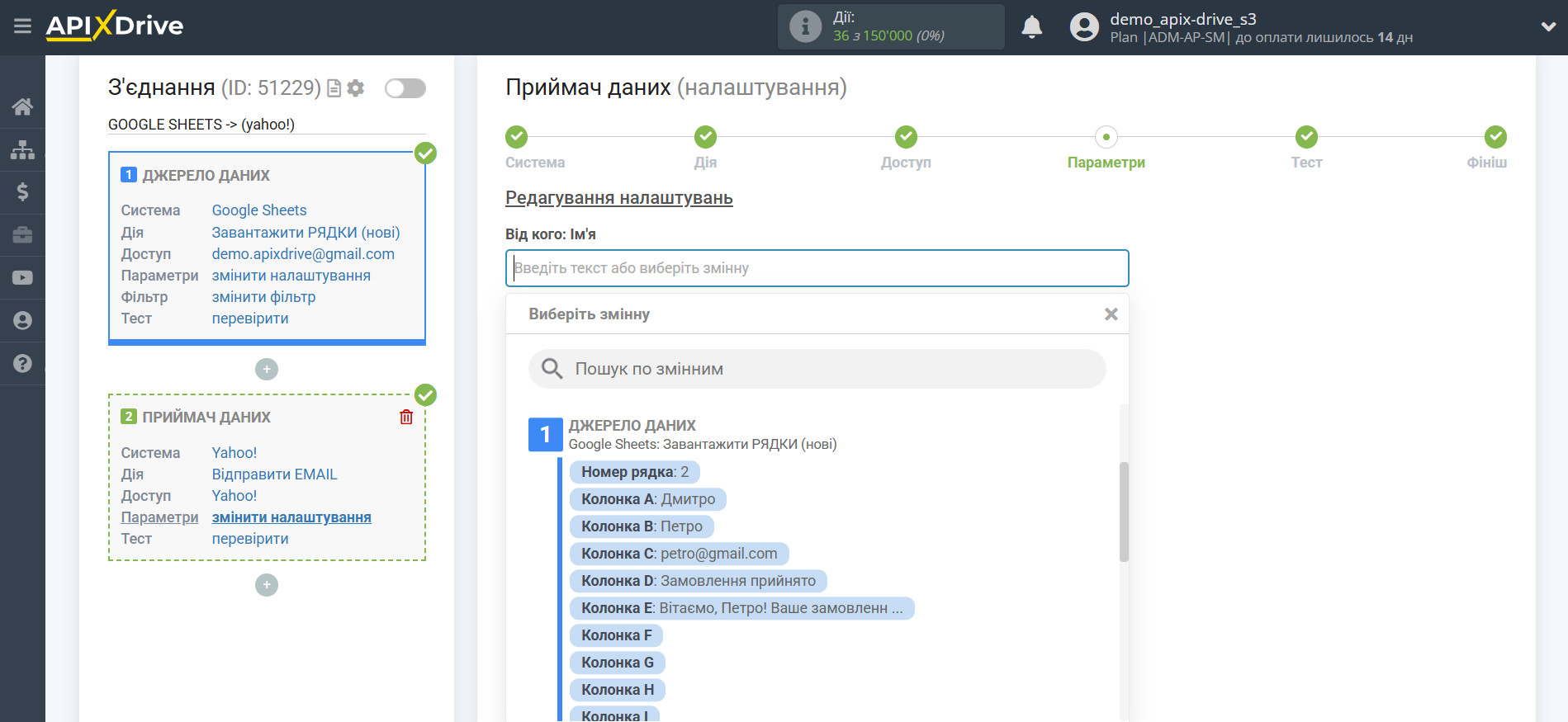Screen dimensions: 1568x722
Task: Click the info icon next to Дії
Action: [x=805, y=26]
